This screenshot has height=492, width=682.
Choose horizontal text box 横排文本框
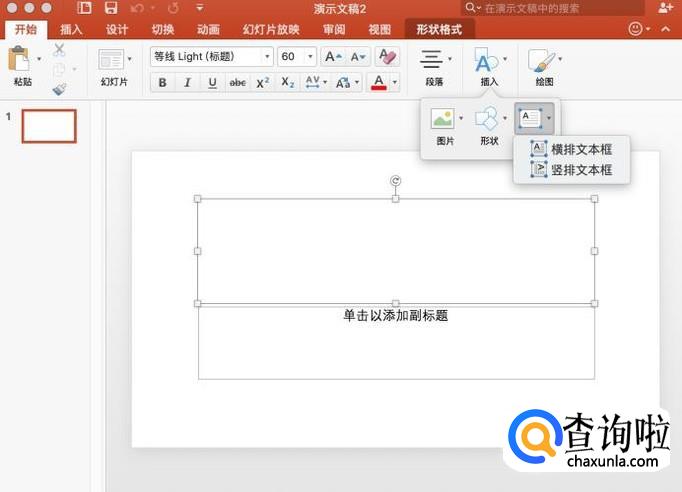(571, 149)
